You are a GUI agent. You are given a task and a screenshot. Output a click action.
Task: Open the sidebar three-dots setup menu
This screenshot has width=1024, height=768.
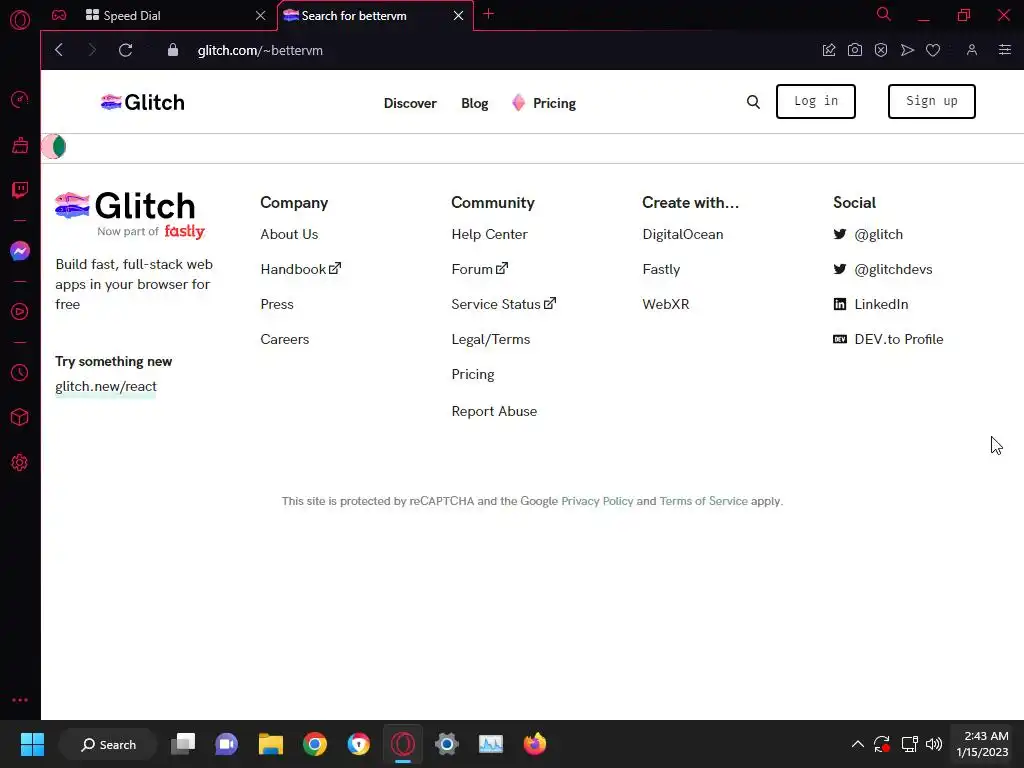click(20, 699)
